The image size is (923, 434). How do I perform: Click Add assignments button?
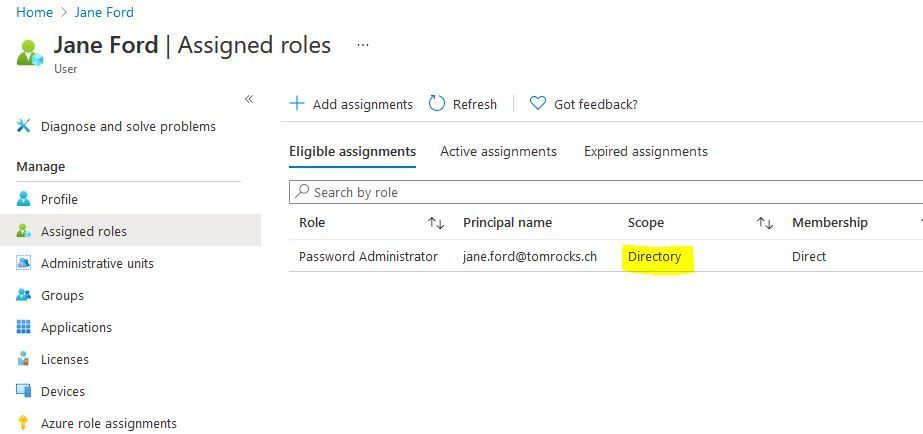click(x=351, y=104)
